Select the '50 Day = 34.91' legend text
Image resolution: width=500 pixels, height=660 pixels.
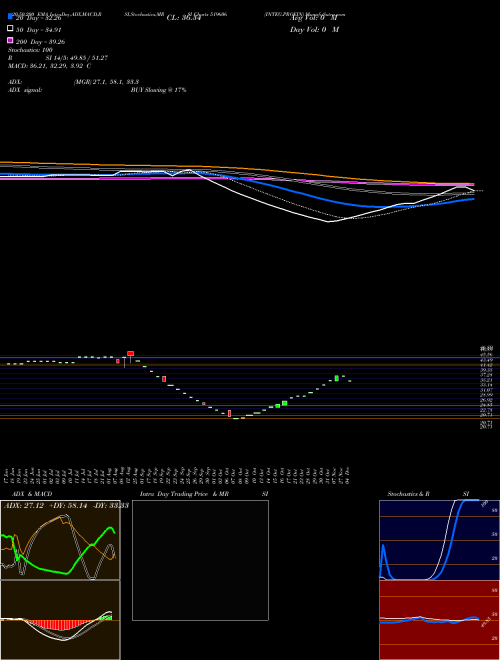38,30
